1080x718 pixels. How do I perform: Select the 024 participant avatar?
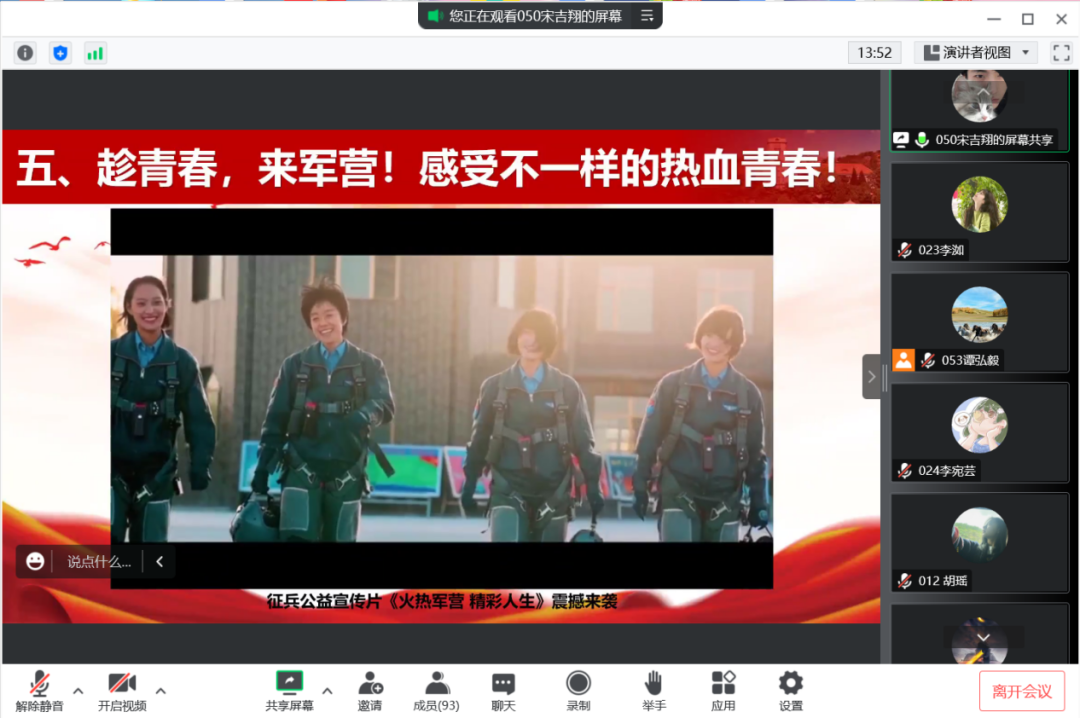click(x=979, y=424)
